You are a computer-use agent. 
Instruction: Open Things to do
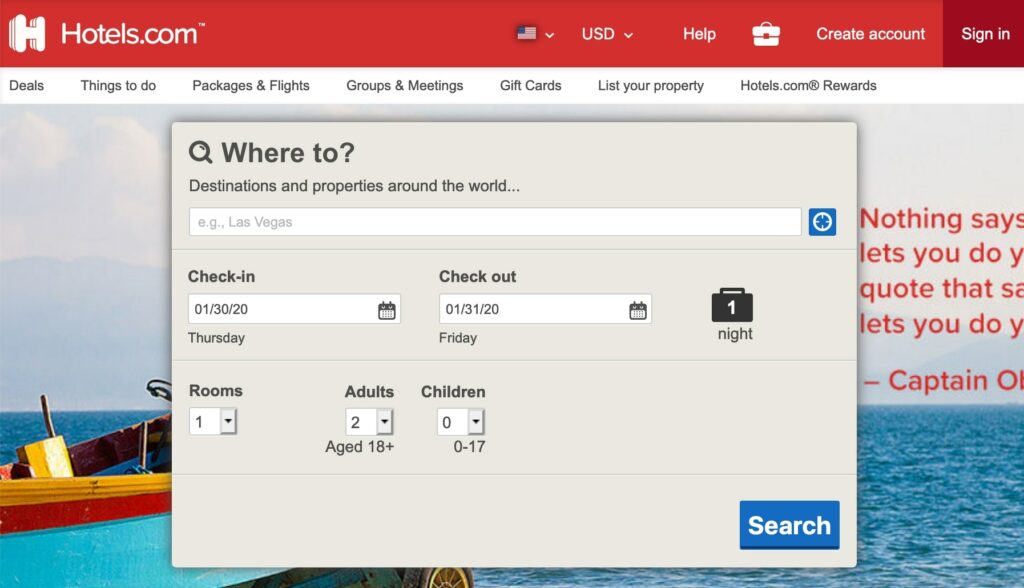(118, 86)
